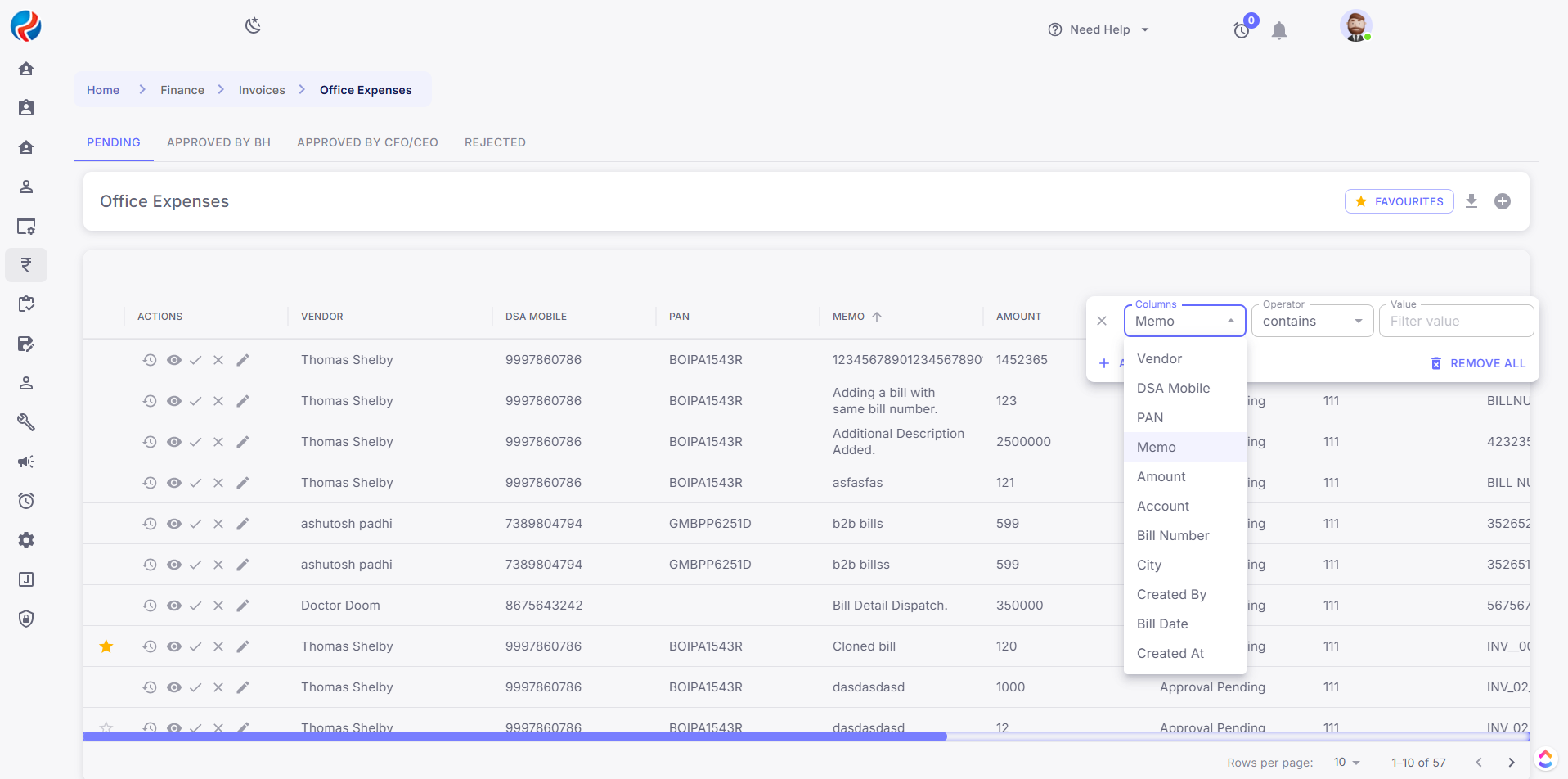Screen dimensions: 1568x779
Task: Click history icon in first Thomas Shelby row
Action: pos(150,360)
